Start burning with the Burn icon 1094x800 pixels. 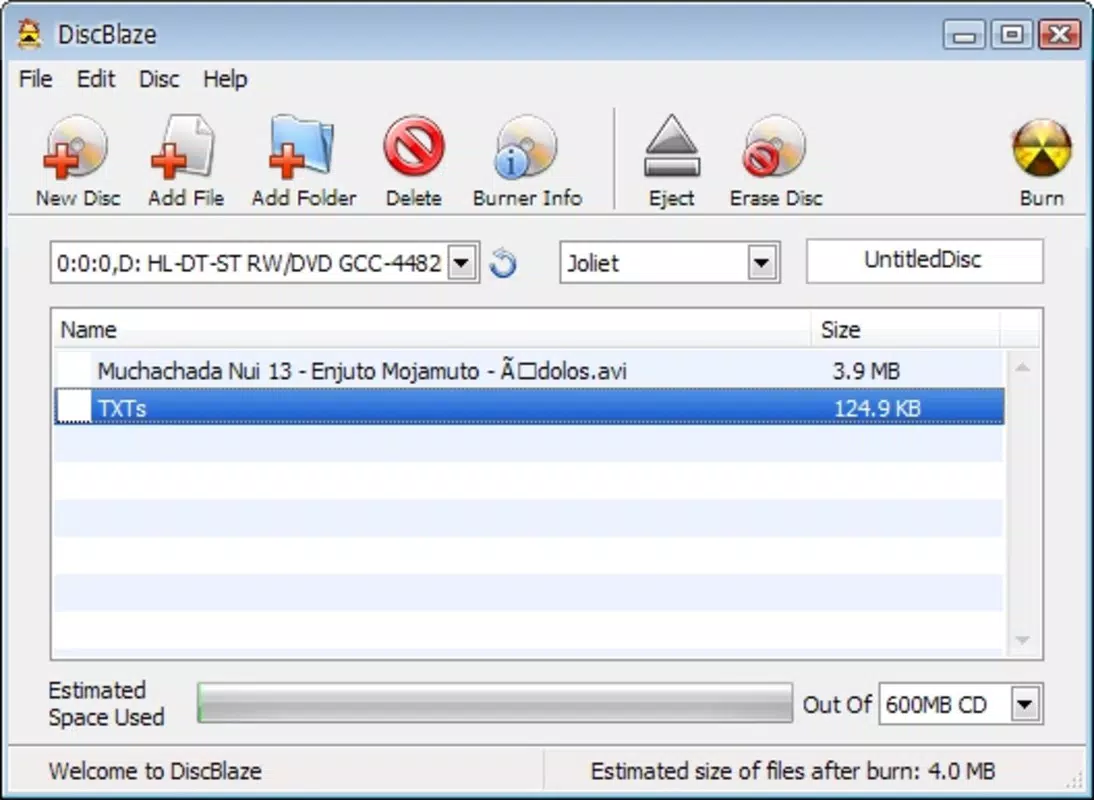1042,148
